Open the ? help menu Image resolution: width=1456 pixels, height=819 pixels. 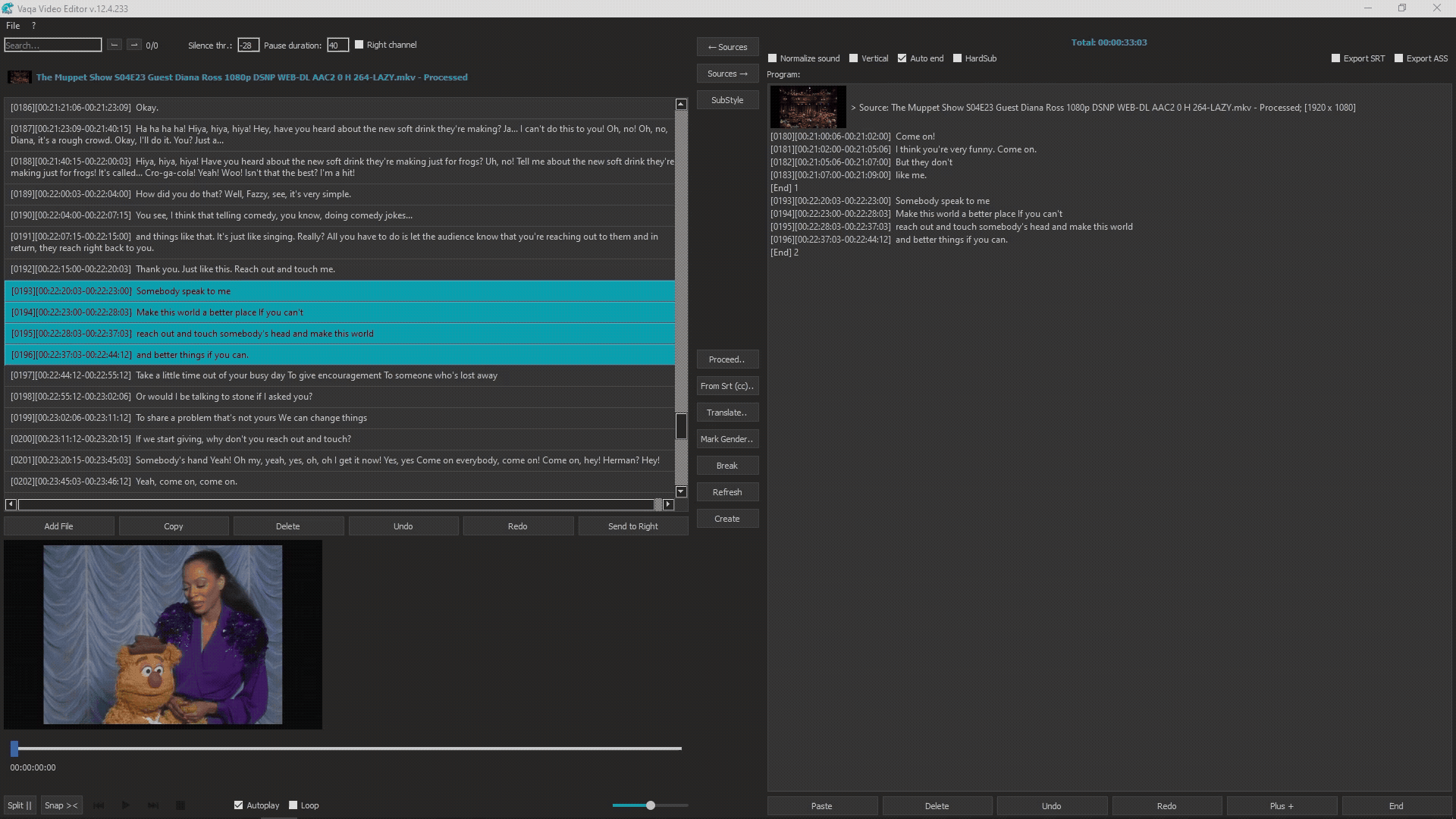click(x=33, y=25)
